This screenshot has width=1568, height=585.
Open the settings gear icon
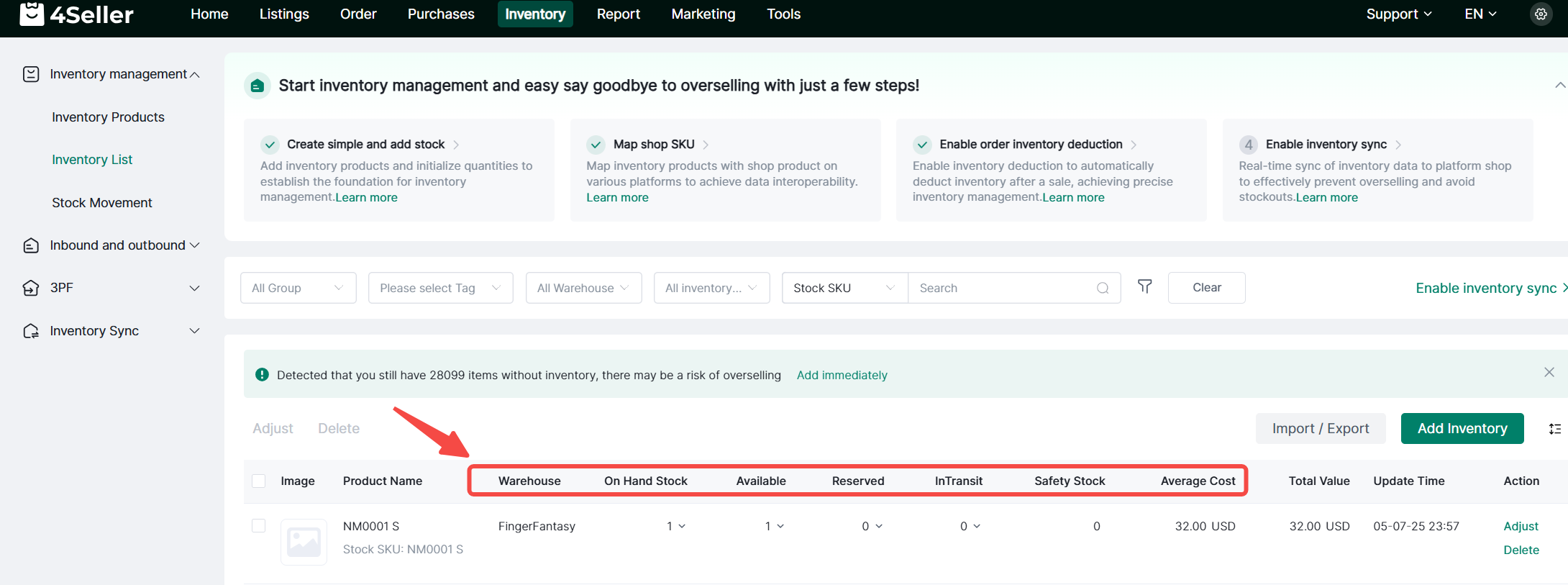1541,14
